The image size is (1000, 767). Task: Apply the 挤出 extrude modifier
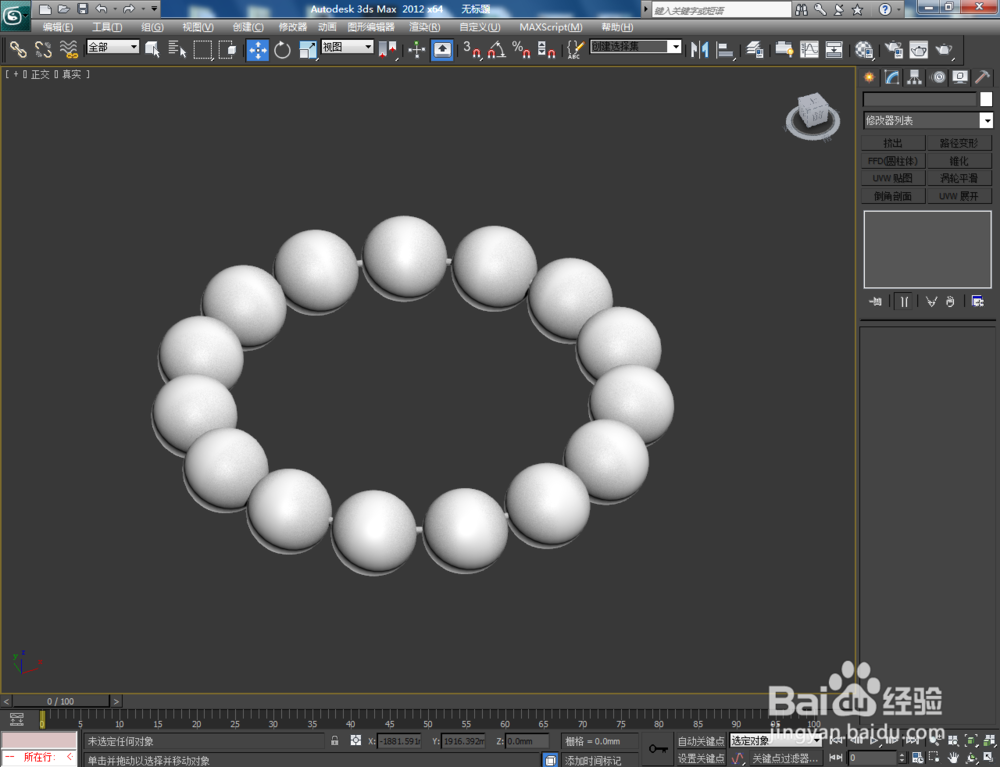coord(894,142)
